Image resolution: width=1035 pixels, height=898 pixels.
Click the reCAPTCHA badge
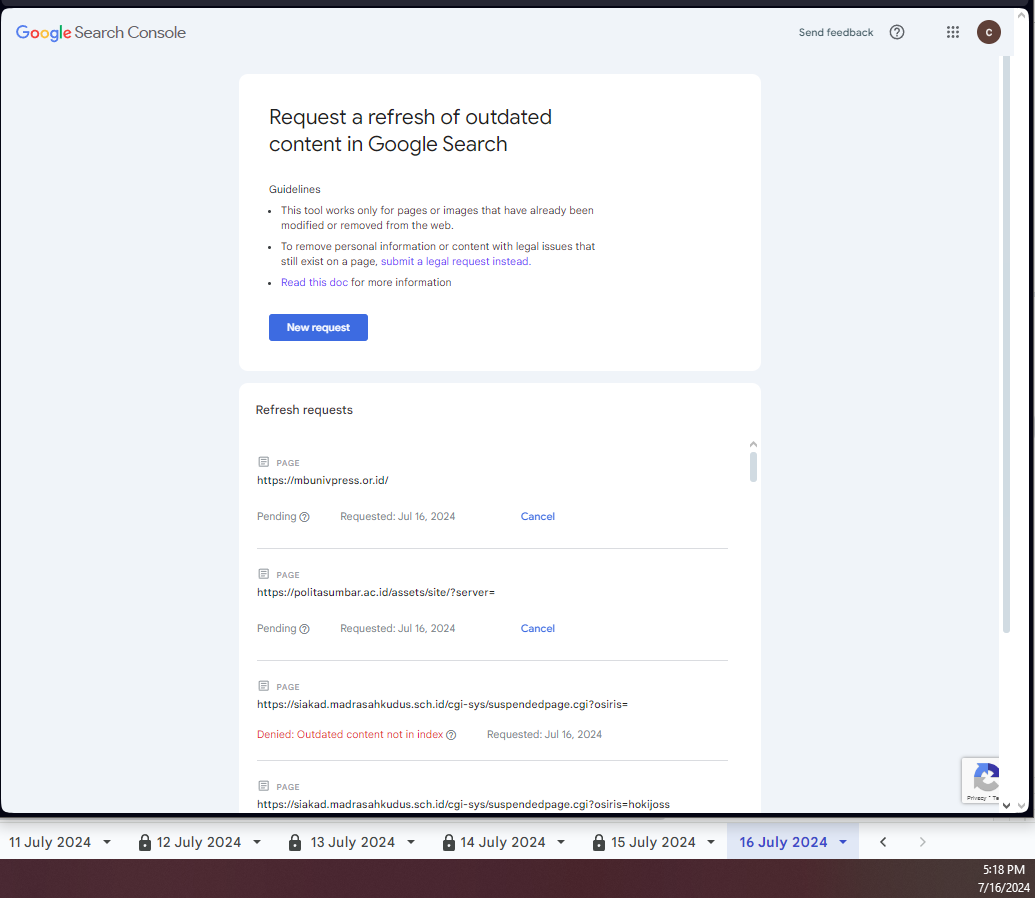coord(981,780)
